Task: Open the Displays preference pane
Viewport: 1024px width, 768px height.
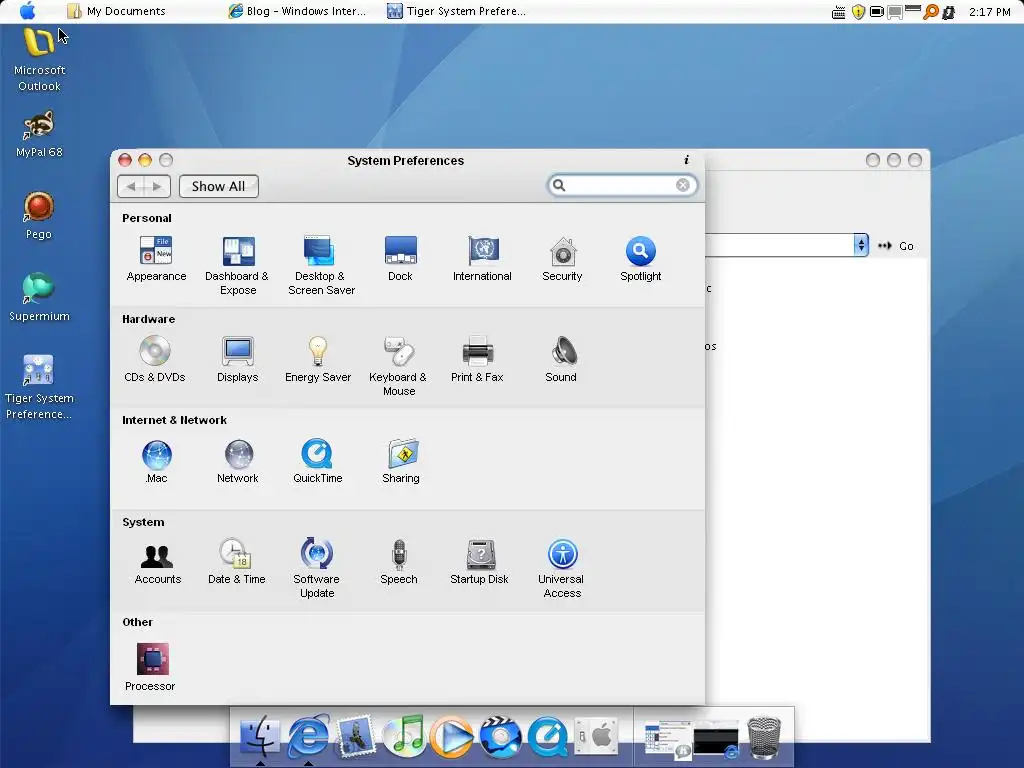Action: (238, 359)
